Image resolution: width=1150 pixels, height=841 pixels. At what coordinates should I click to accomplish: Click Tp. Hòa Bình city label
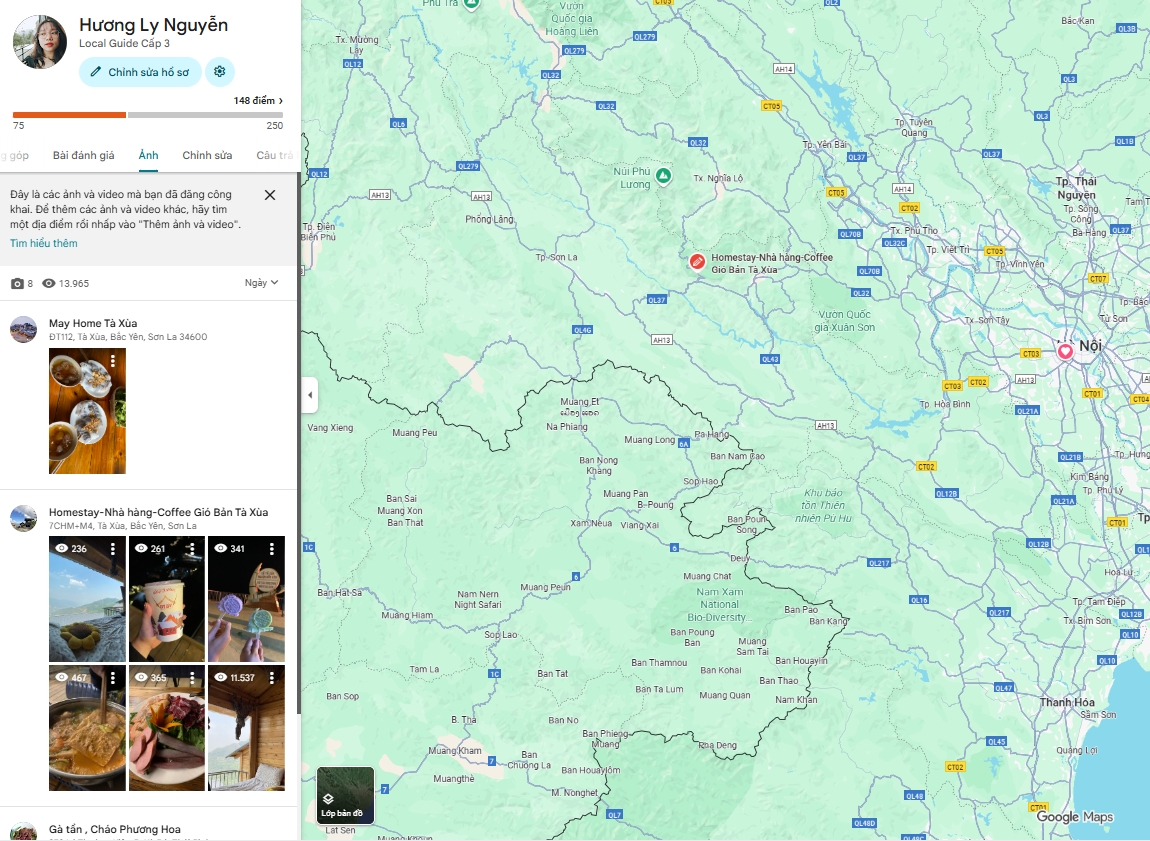[945, 404]
